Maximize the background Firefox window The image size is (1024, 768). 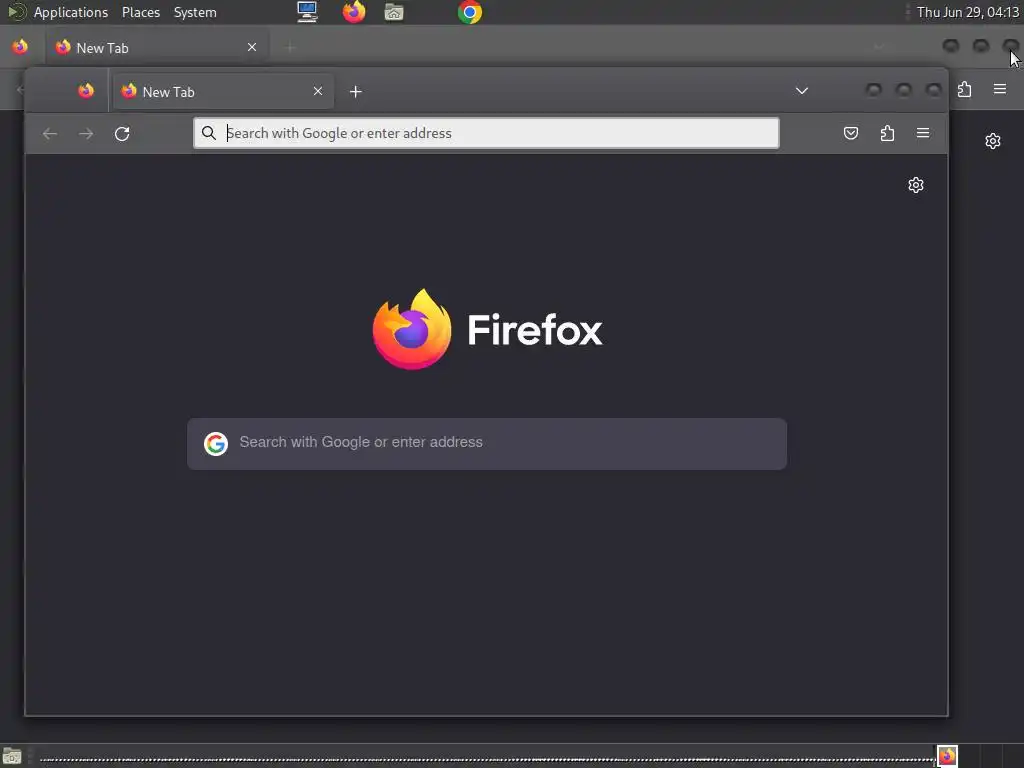[x=981, y=46]
